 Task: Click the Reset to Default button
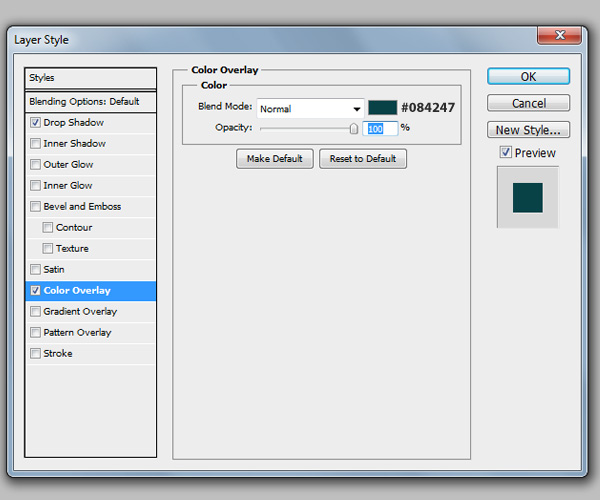[363, 159]
